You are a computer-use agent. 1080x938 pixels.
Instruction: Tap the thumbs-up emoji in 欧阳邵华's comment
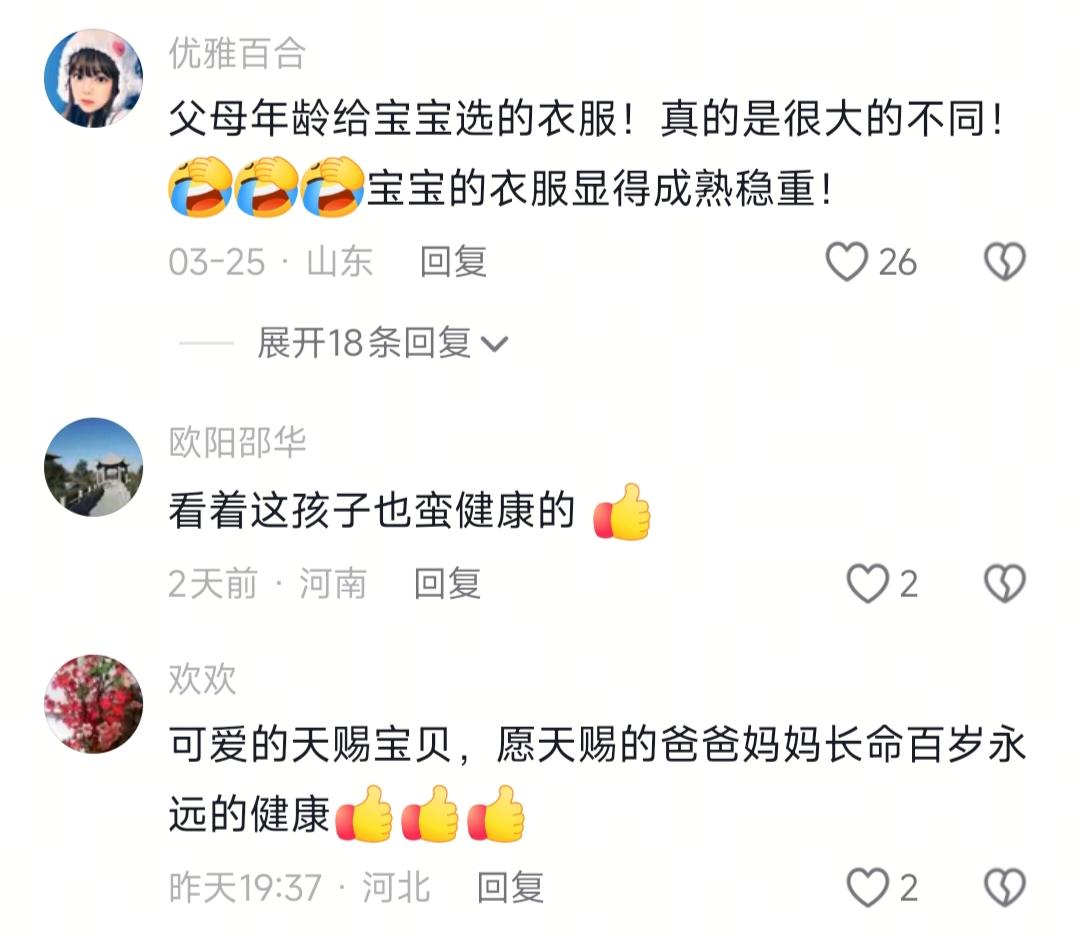click(x=621, y=512)
